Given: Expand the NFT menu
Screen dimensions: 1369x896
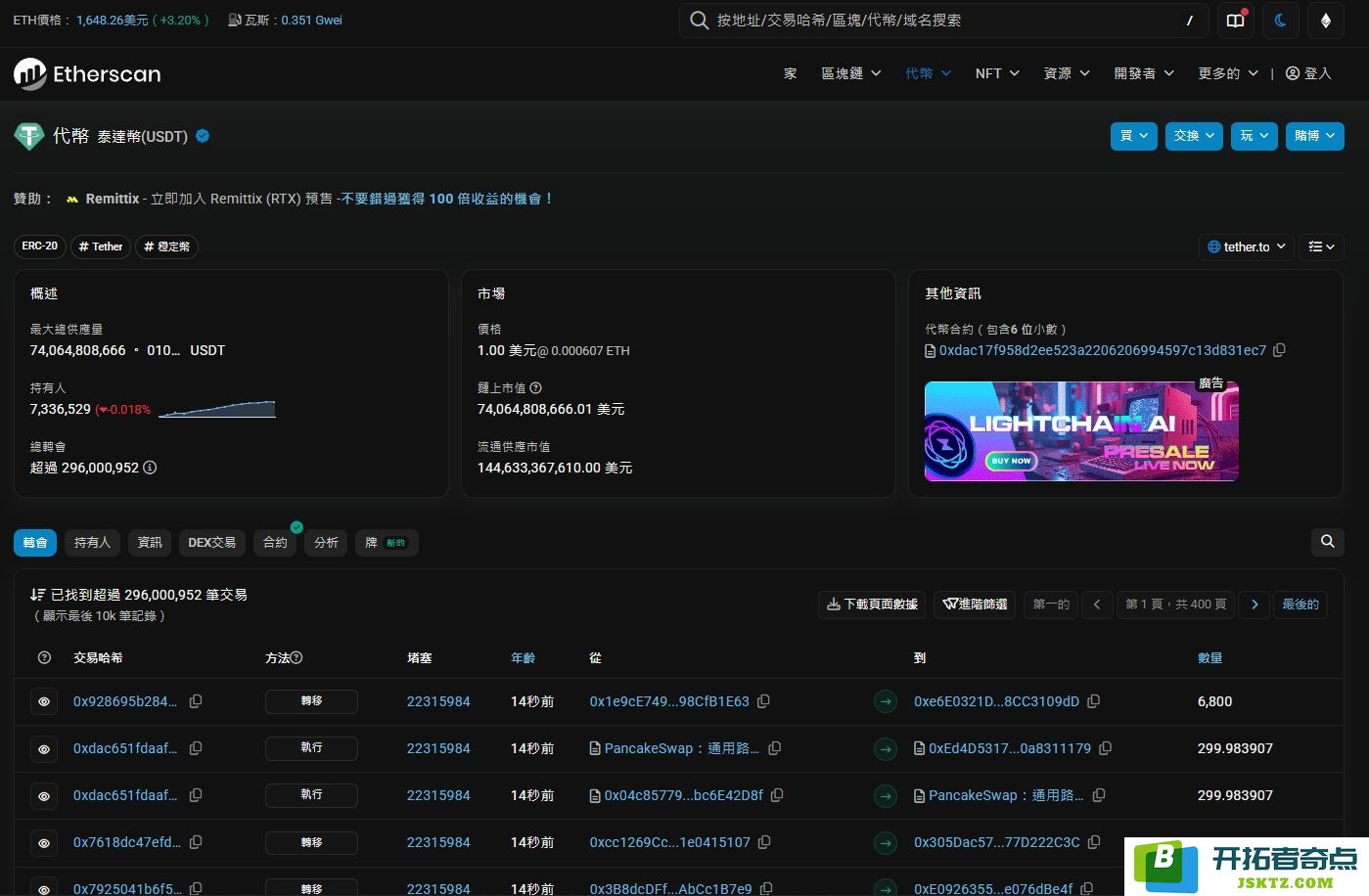Looking at the screenshot, I should (x=997, y=73).
